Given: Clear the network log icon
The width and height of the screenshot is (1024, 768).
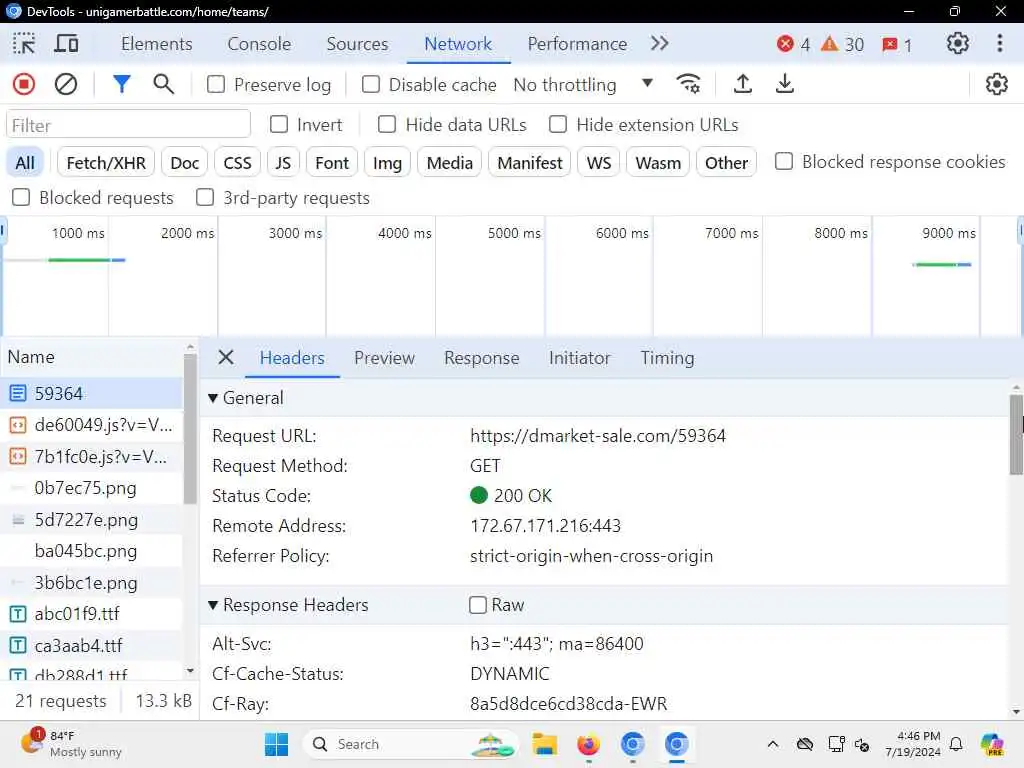Looking at the screenshot, I should 65,84.
